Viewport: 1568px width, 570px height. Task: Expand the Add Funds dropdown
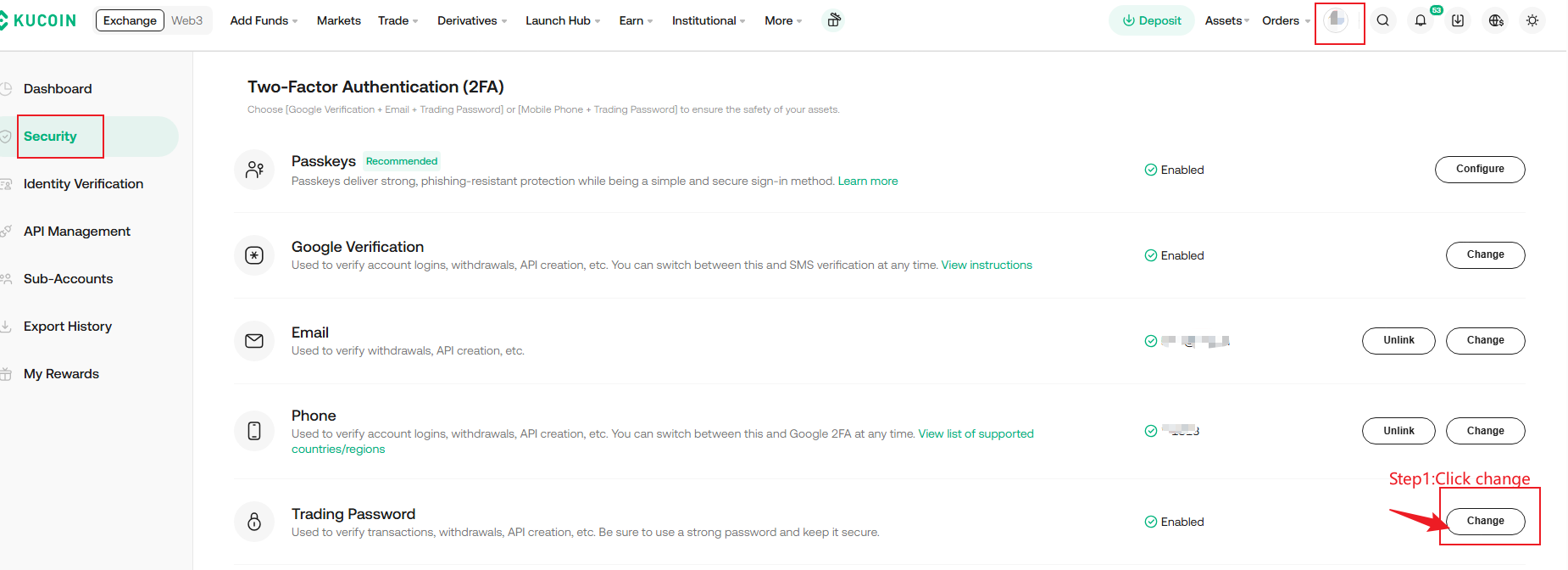[x=264, y=20]
